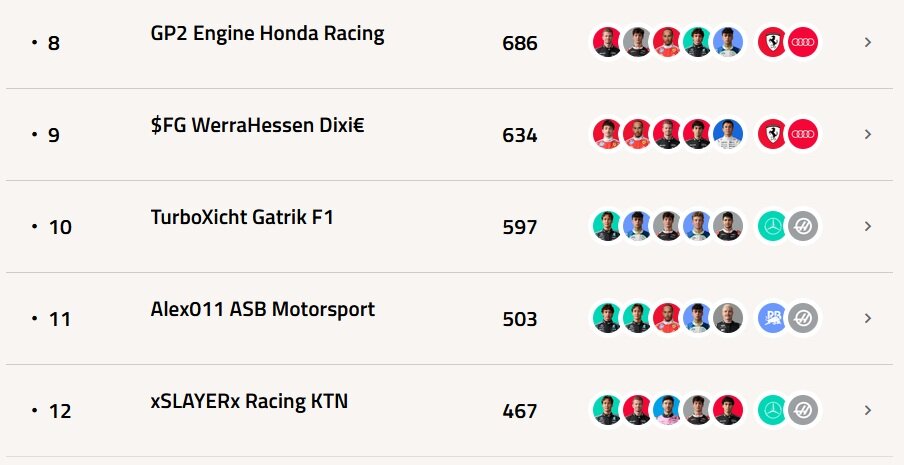904x465 pixels.
Task: Click Racing Bulls logo in Alex011 row
Action: tap(774, 318)
